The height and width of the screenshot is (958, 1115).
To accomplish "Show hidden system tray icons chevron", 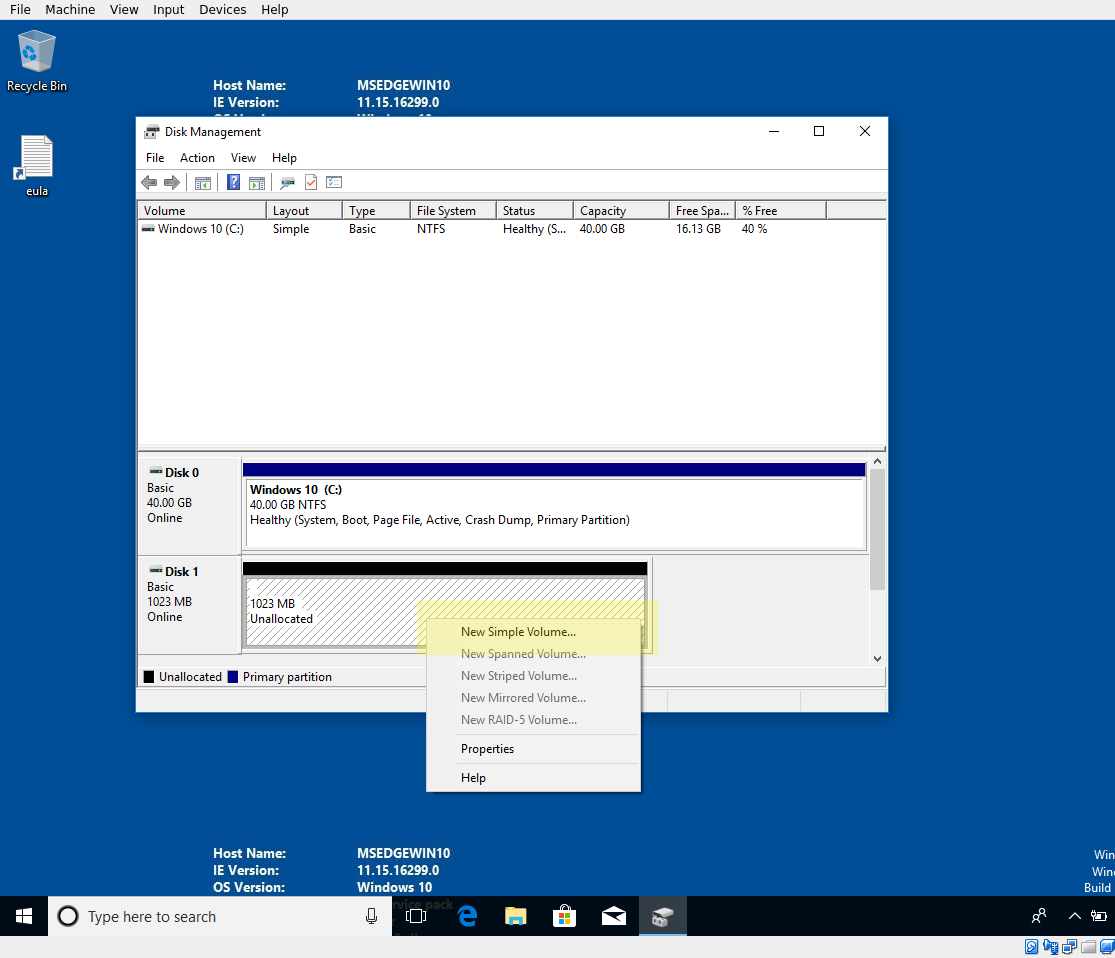I will tap(1074, 916).
